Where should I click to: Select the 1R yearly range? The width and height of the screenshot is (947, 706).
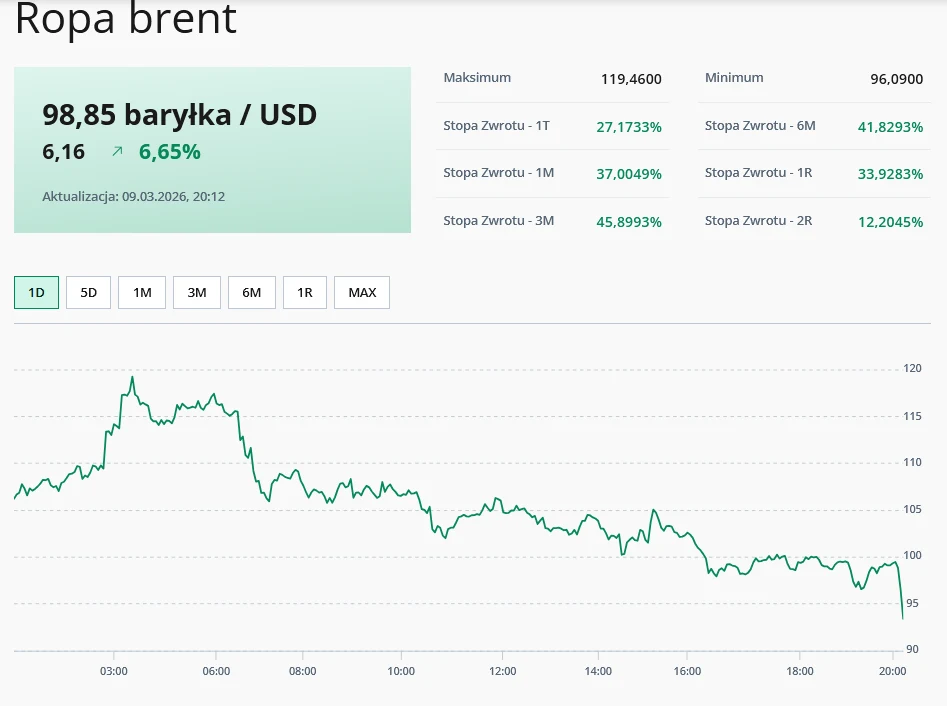click(x=304, y=292)
